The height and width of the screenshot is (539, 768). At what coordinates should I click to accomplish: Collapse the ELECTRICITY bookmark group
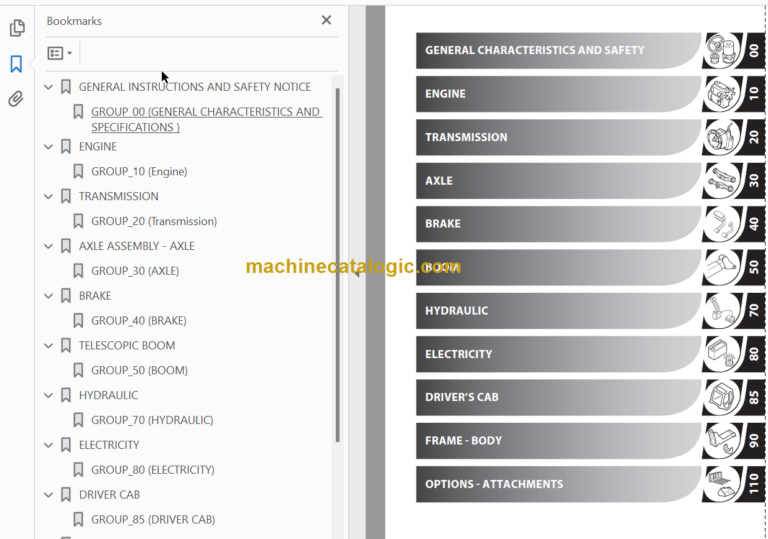point(48,445)
